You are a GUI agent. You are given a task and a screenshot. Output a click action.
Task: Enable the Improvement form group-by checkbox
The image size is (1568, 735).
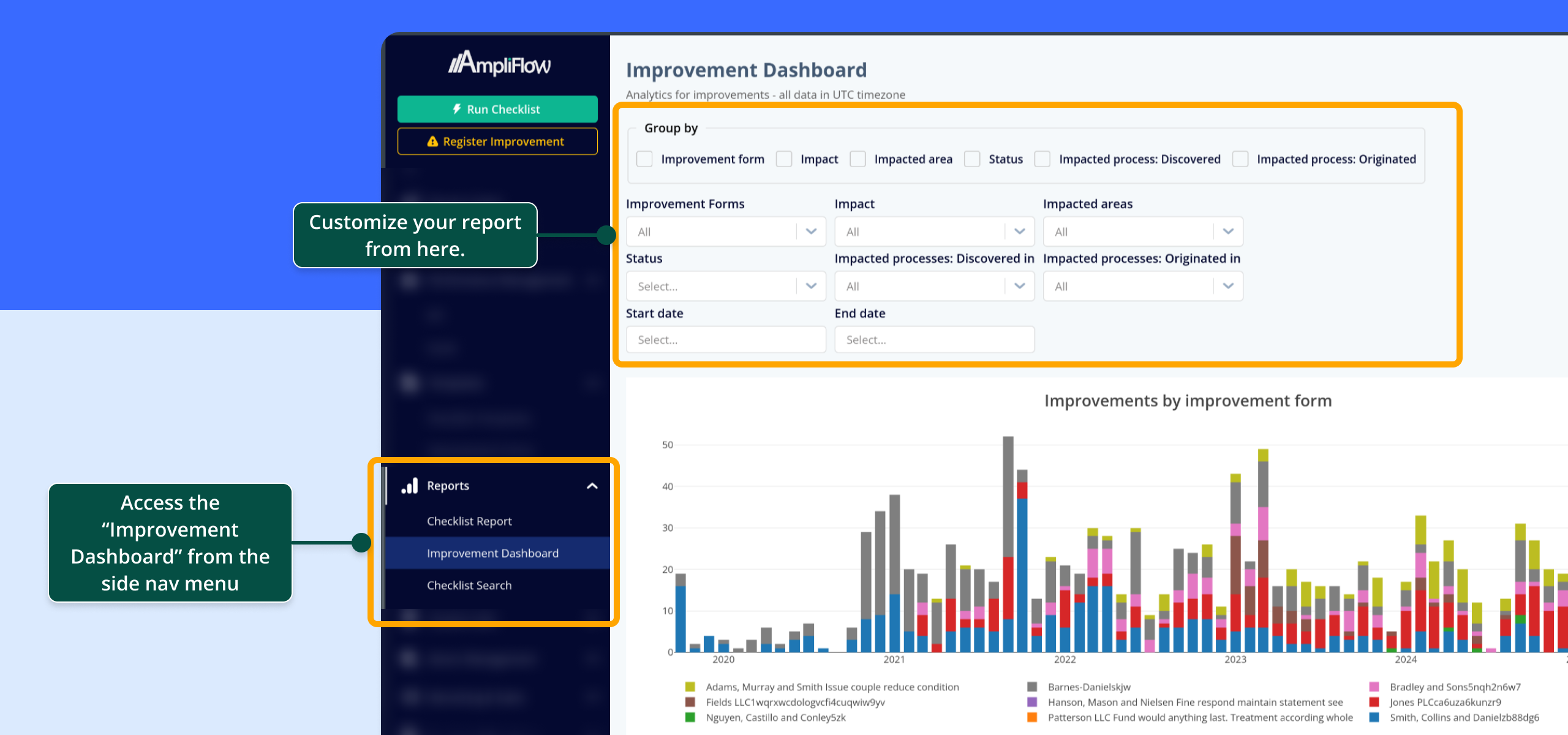(x=644, y=159)
